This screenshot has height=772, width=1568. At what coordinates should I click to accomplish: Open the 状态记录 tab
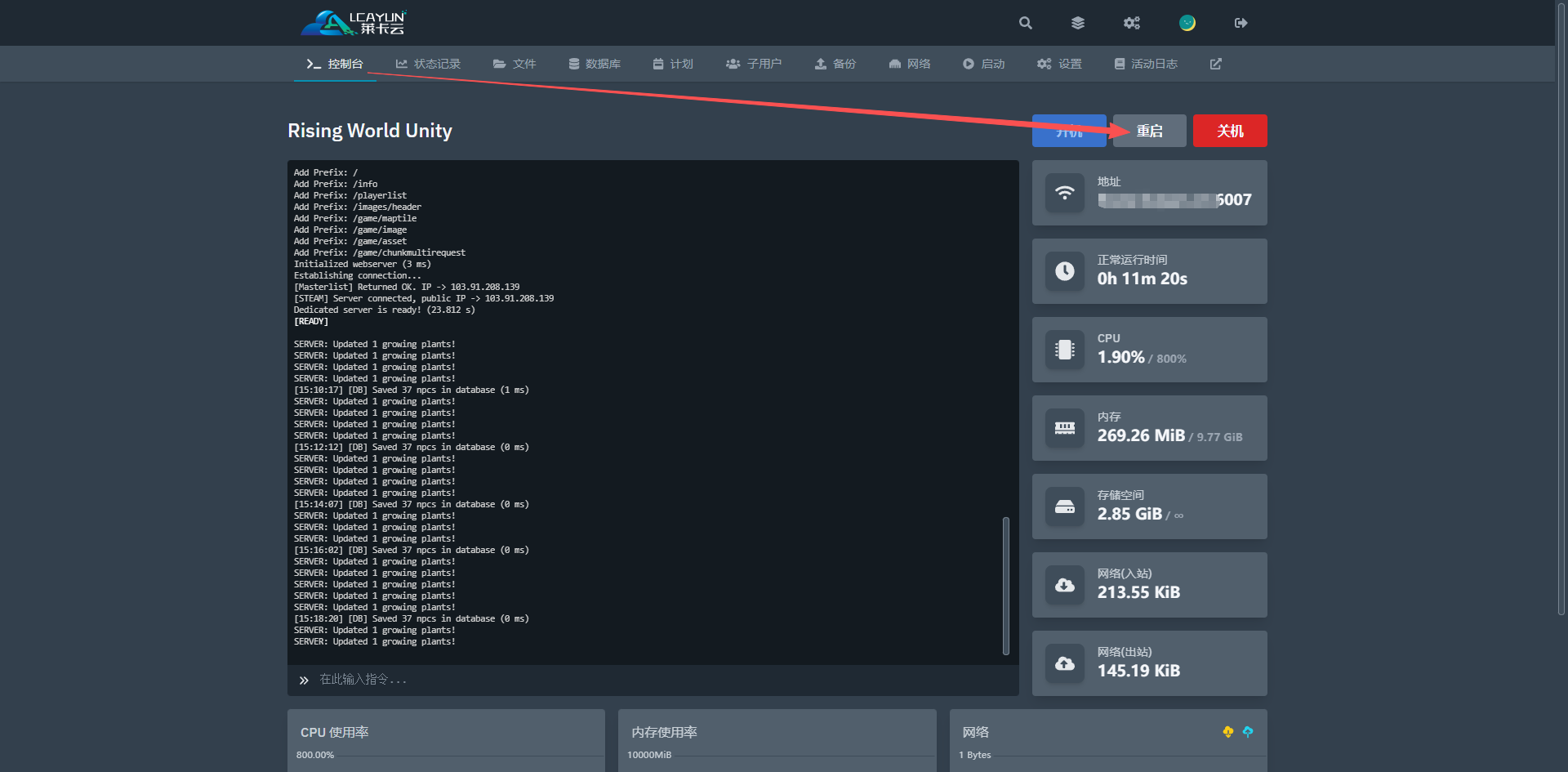[428, 64]
